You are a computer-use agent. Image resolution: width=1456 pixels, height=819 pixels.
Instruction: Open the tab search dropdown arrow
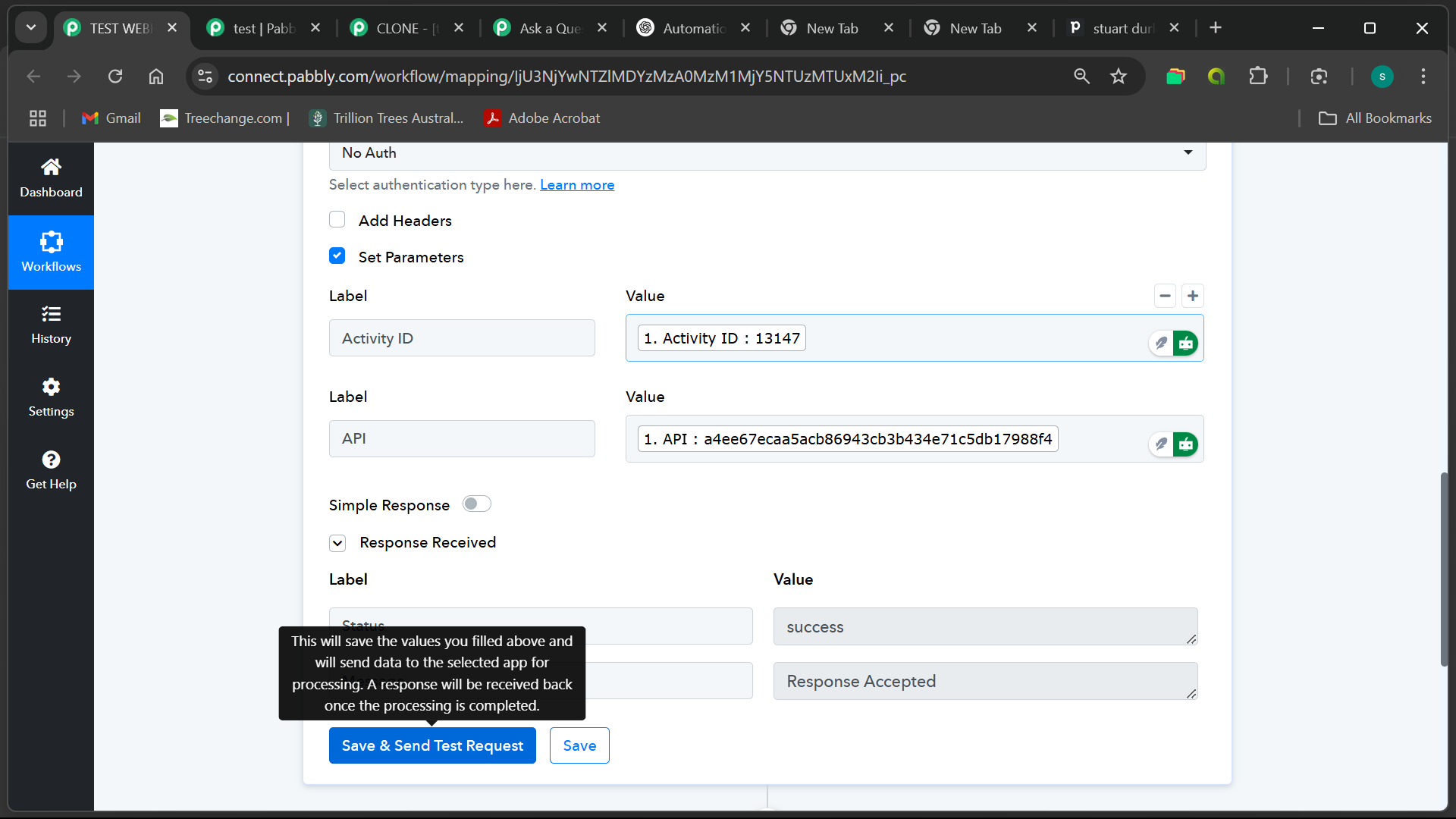pos(31,28)
